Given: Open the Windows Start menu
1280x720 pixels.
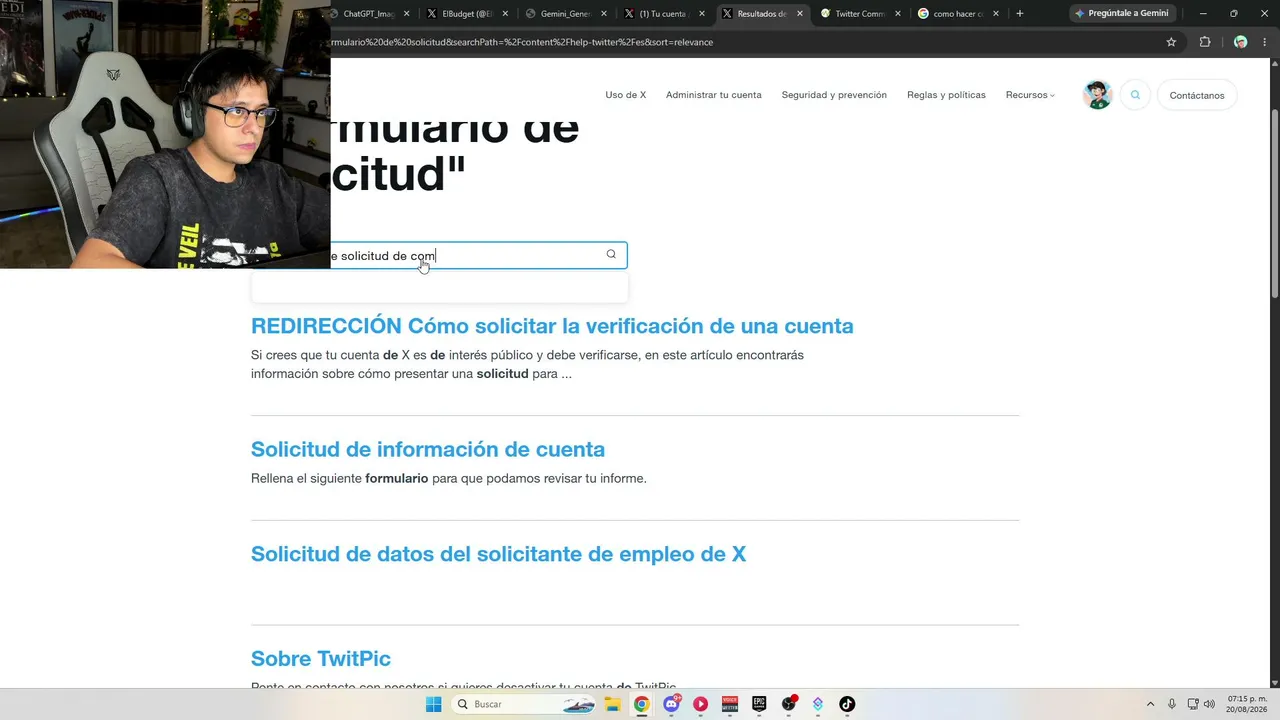Looking at the screenshot, I should click(434, 704).
